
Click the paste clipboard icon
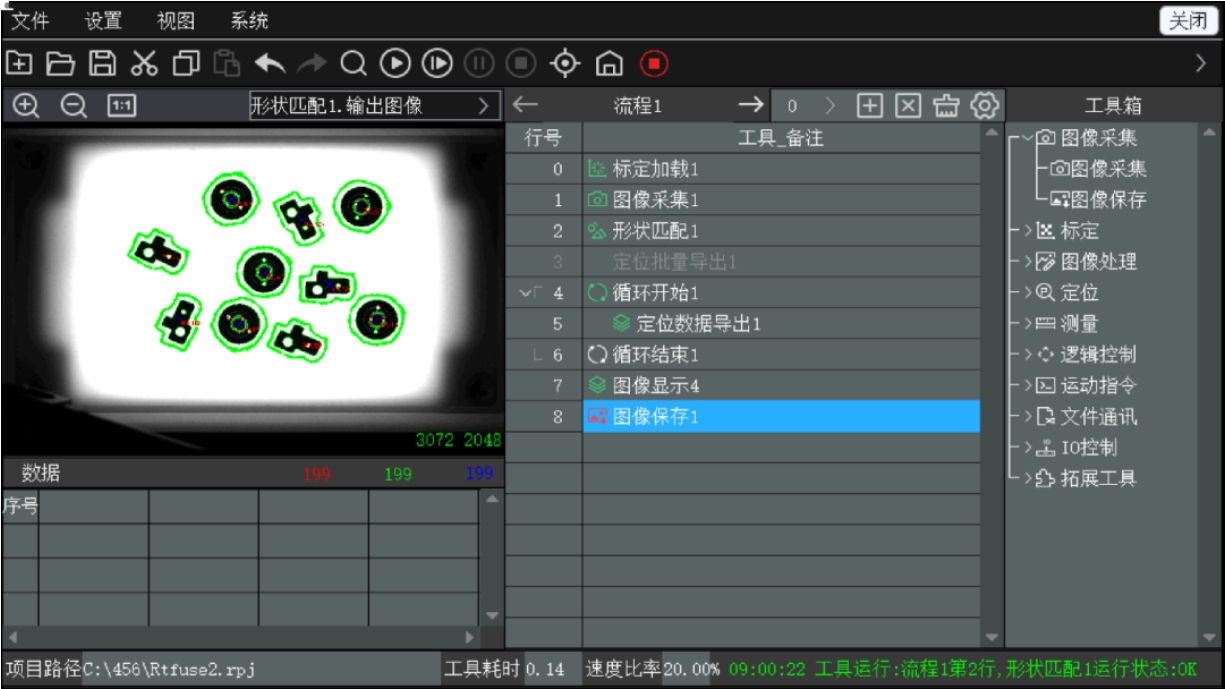(227, 63)
